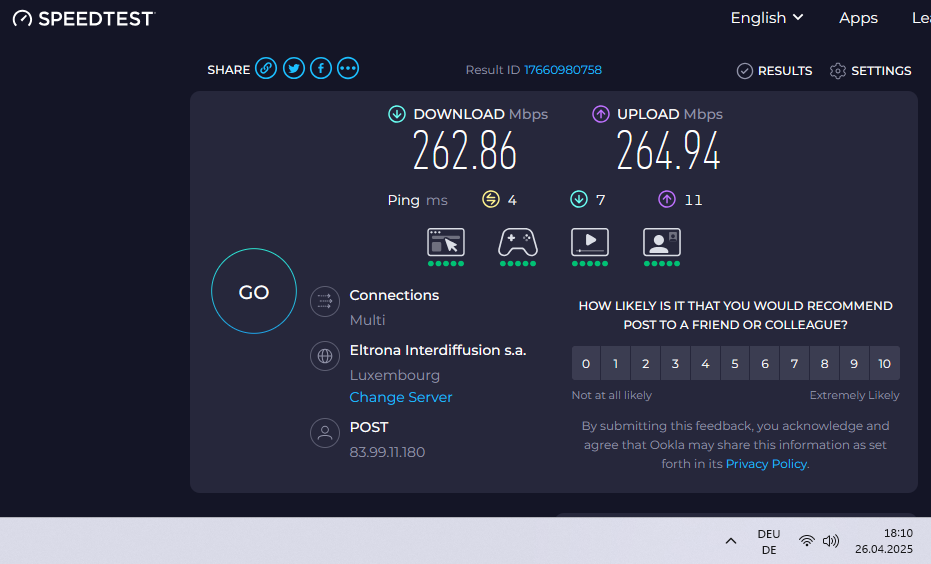Start a new test with GO

pos(254,291)
